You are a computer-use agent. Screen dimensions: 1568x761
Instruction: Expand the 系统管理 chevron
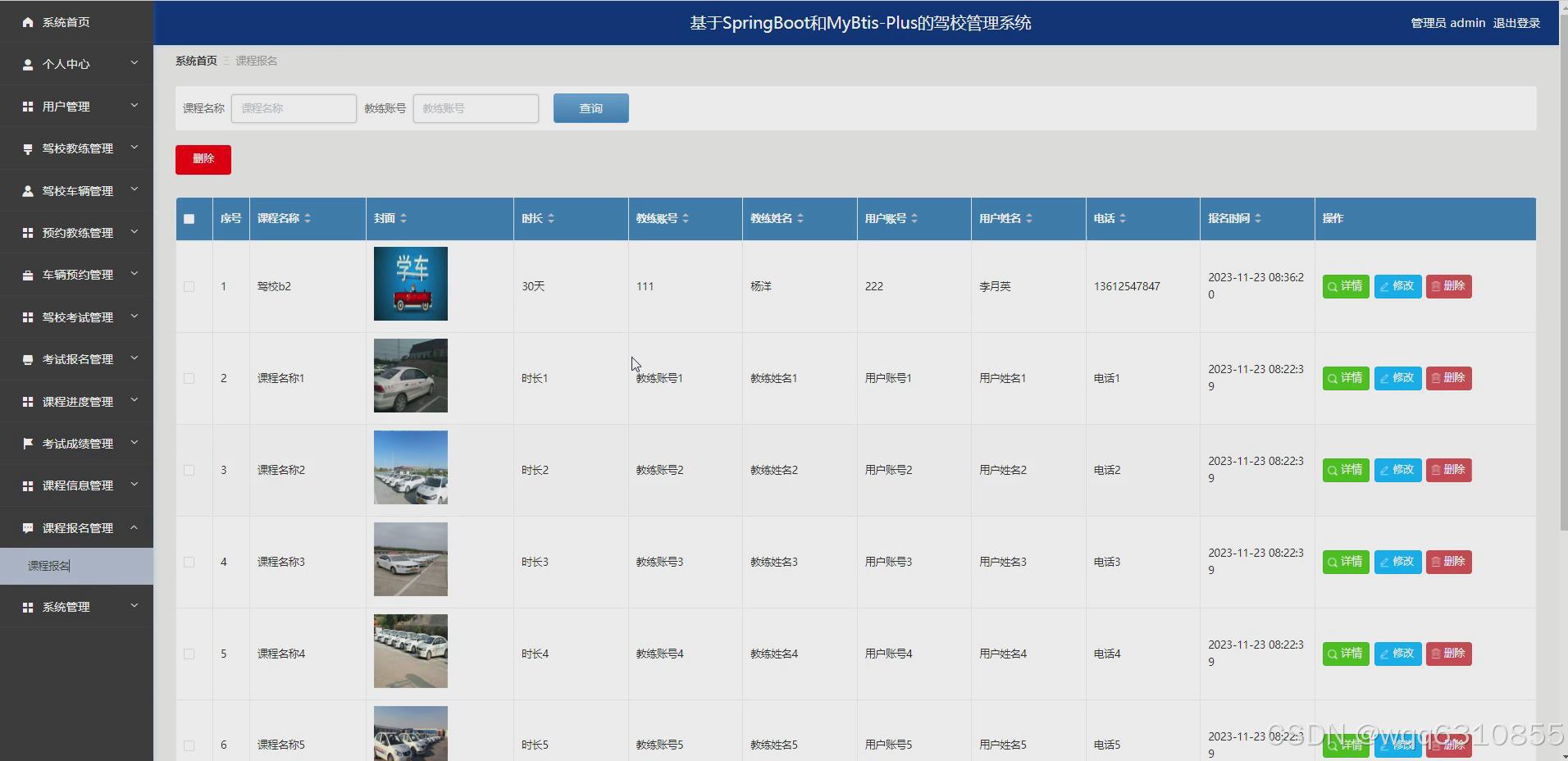134,606
